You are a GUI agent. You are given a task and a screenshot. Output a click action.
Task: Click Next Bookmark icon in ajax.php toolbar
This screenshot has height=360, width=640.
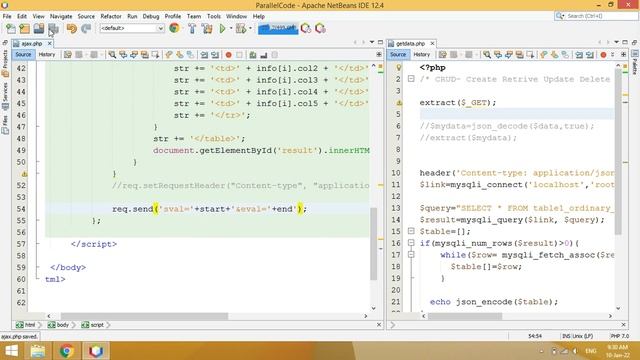(180, 55)
